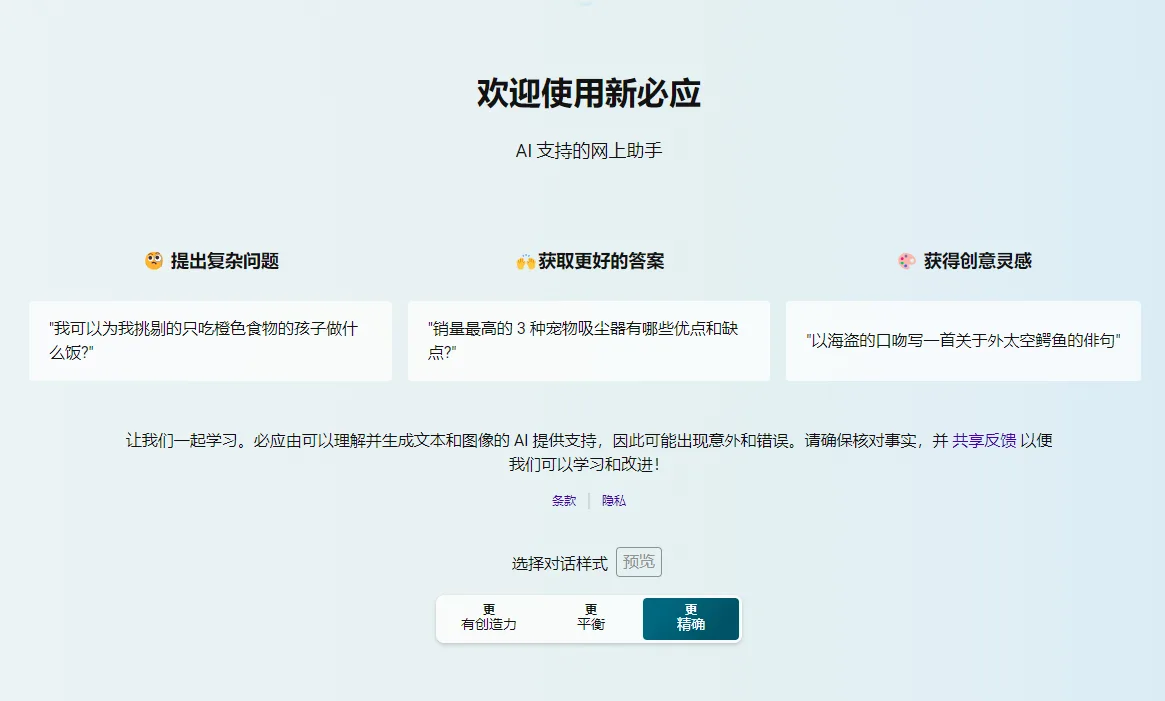The height and width of the screenshot is (701, 1165).
Task: Click the 获取更好的答案 heading
Action: 601,261
